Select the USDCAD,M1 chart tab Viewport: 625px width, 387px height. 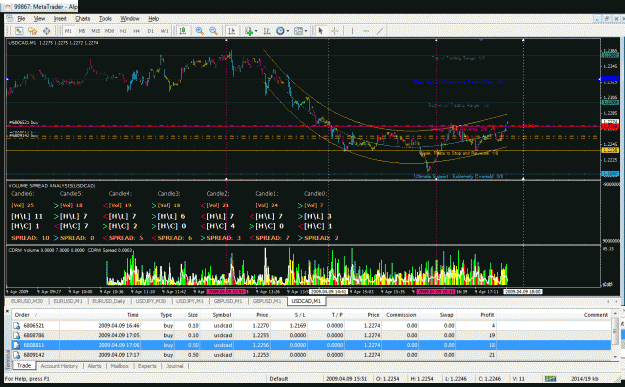click(x=306, y=301)
